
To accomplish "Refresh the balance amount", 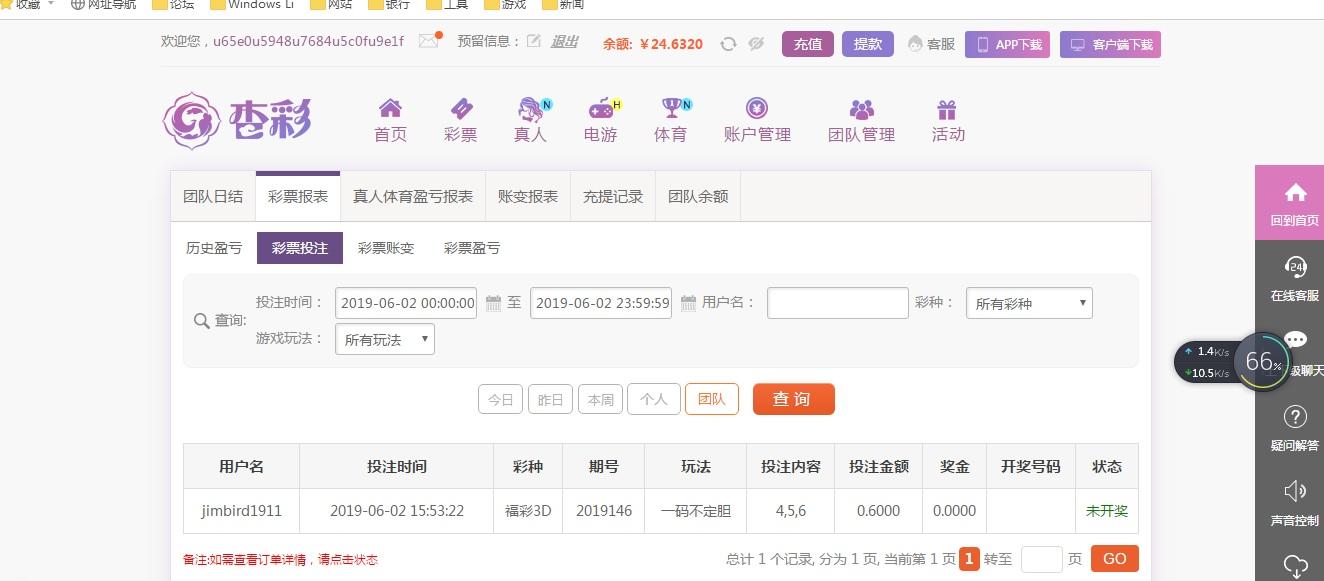I will pos(728,43).
